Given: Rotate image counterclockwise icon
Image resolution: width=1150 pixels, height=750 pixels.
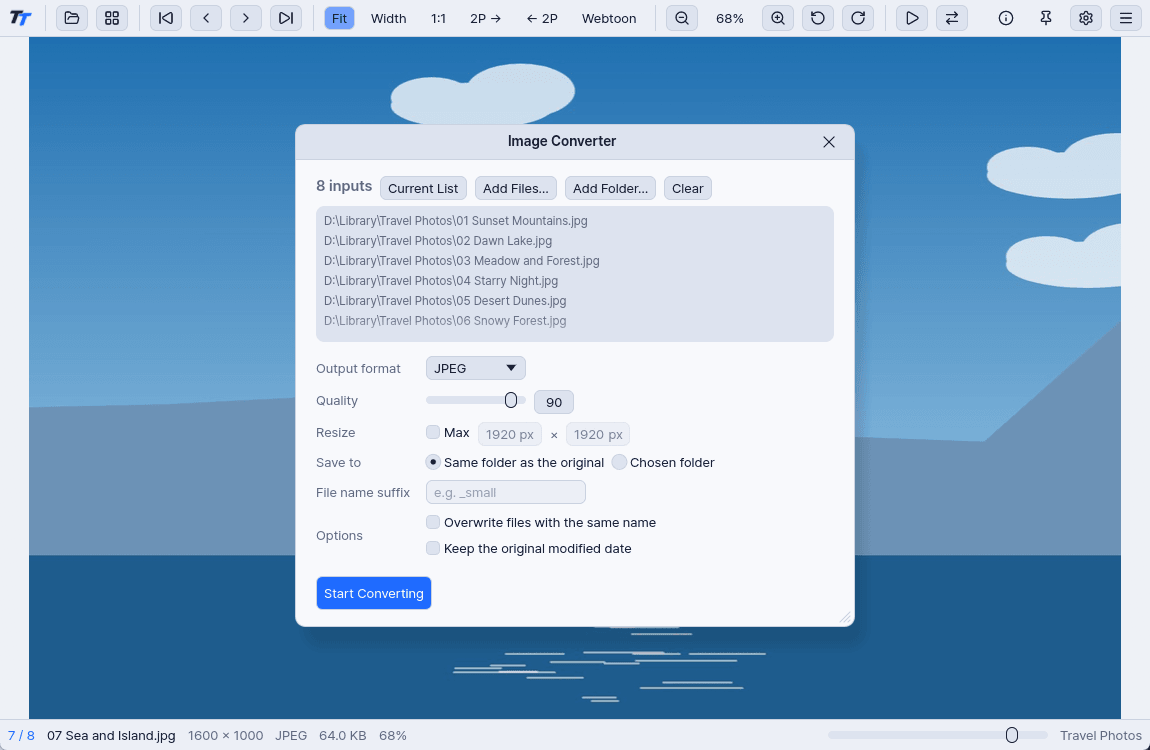Looking at the screenshot, I should click(818, 18).
